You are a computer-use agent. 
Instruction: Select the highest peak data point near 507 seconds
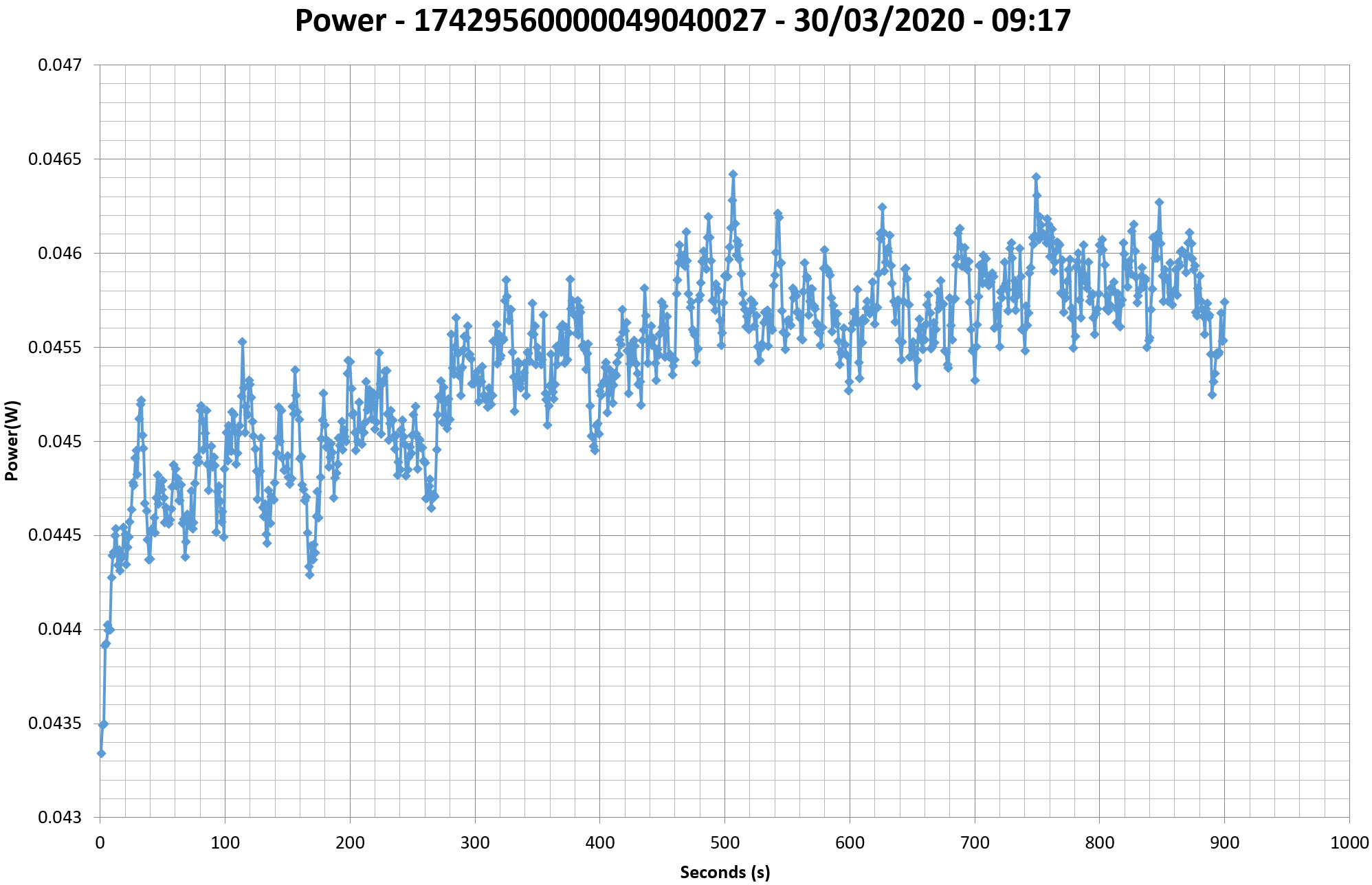[733, 175]
